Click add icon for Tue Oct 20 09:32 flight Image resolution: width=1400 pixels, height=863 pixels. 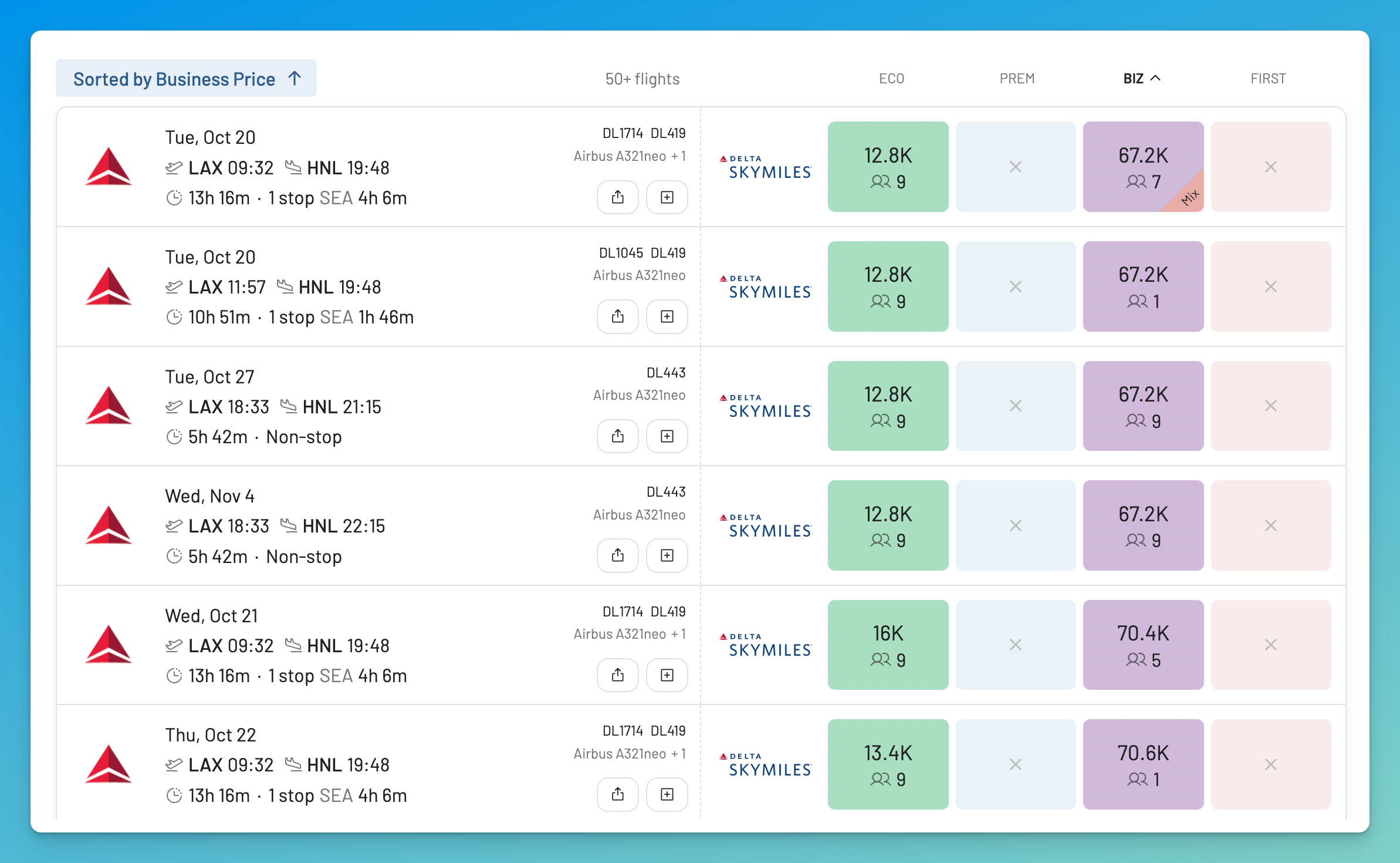667,197
